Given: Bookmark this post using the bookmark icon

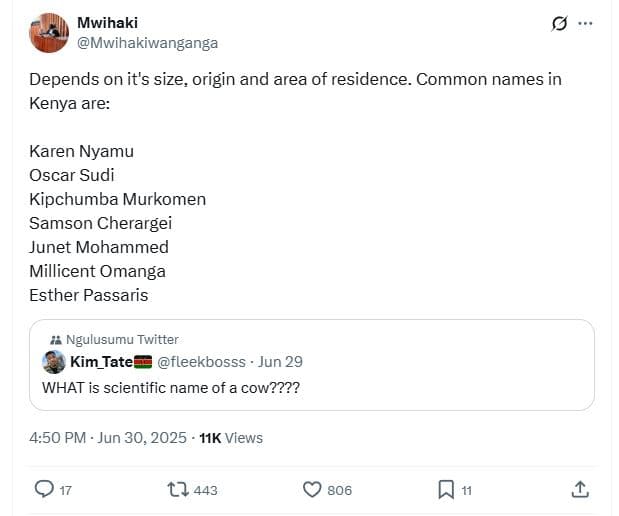Looking at the screenshot, I should coord(446,489).
